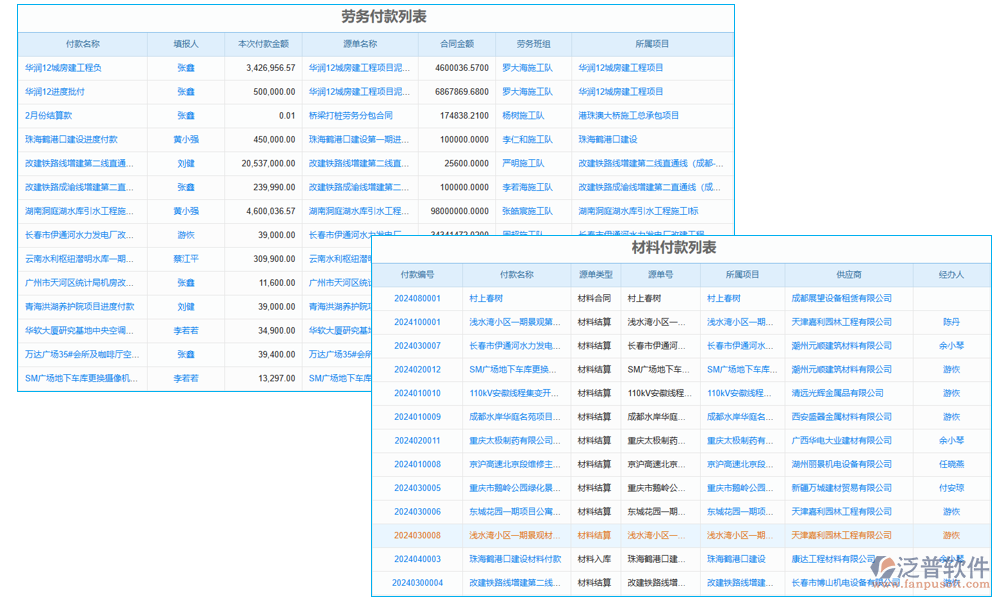
Task: Select the highlighted row 2024030008
Action: [417, 535]
